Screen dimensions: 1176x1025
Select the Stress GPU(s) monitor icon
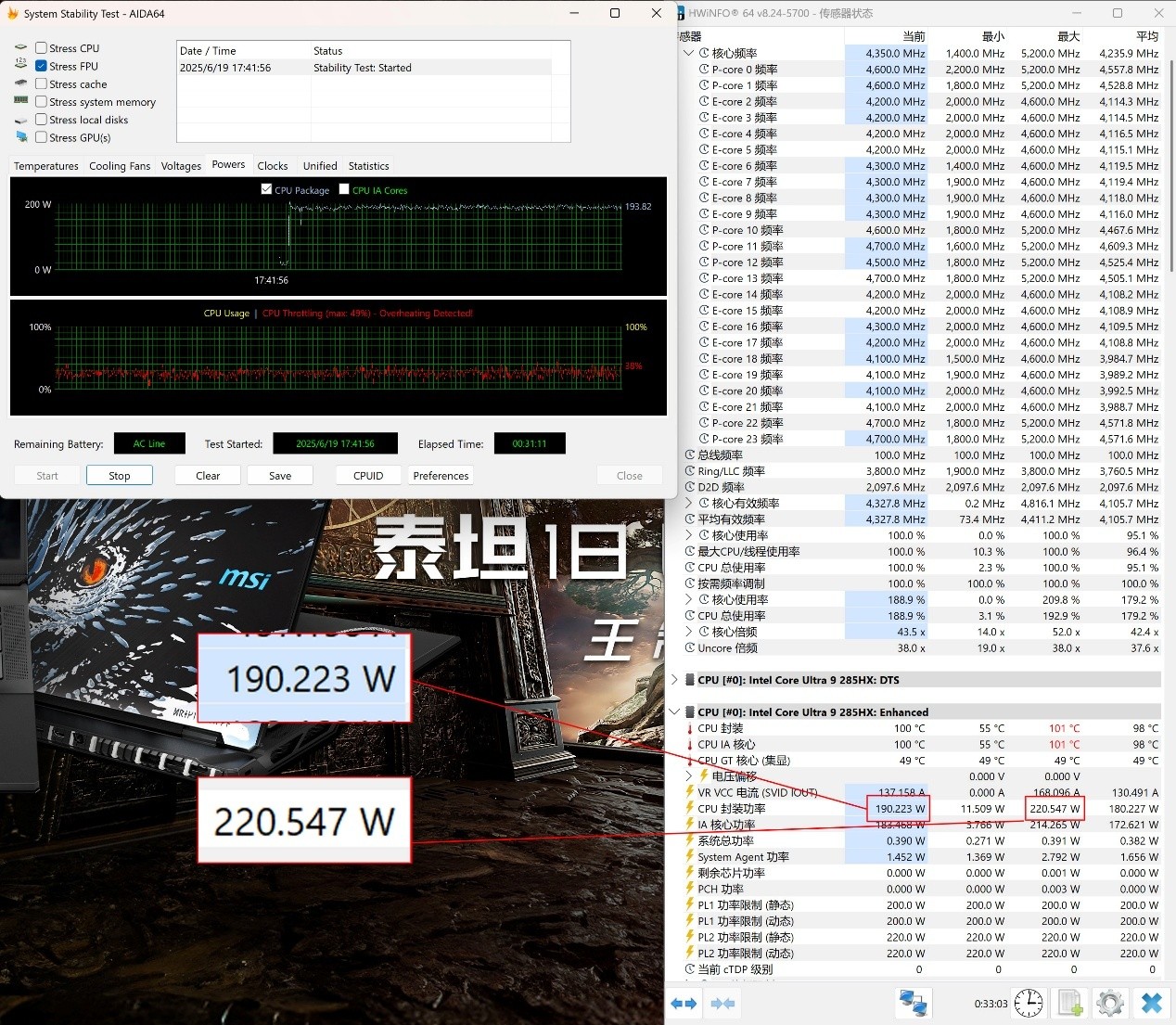point(20,137)
